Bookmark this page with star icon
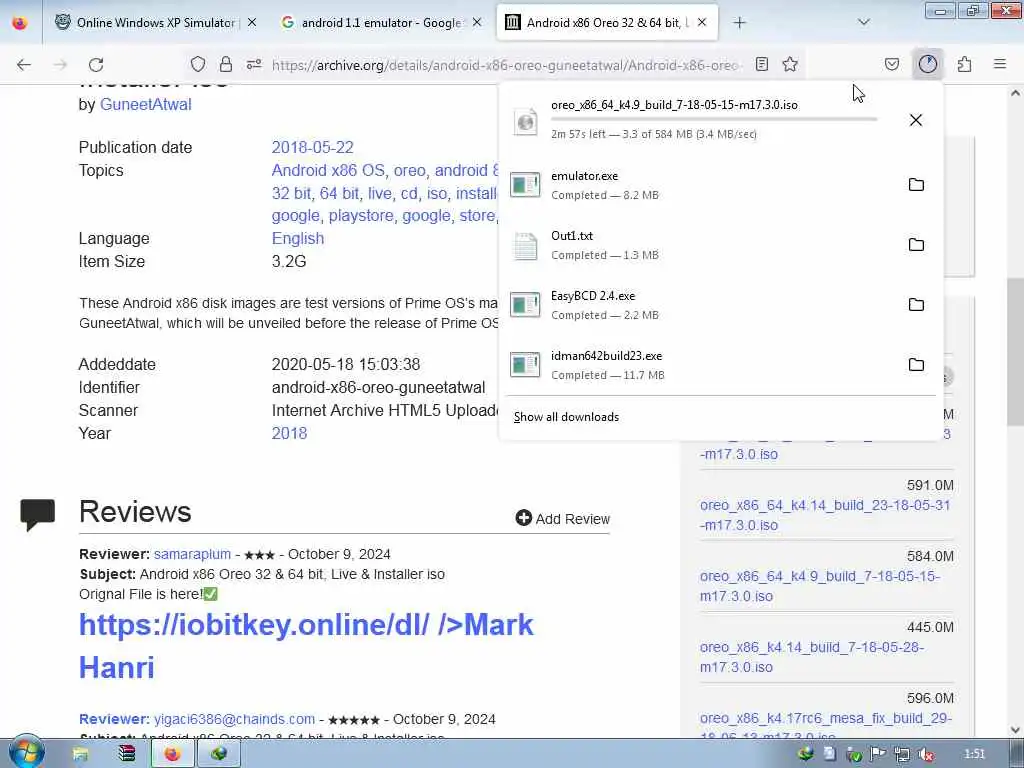This screenshot has width=1024, height=768. tap(790, 64)
